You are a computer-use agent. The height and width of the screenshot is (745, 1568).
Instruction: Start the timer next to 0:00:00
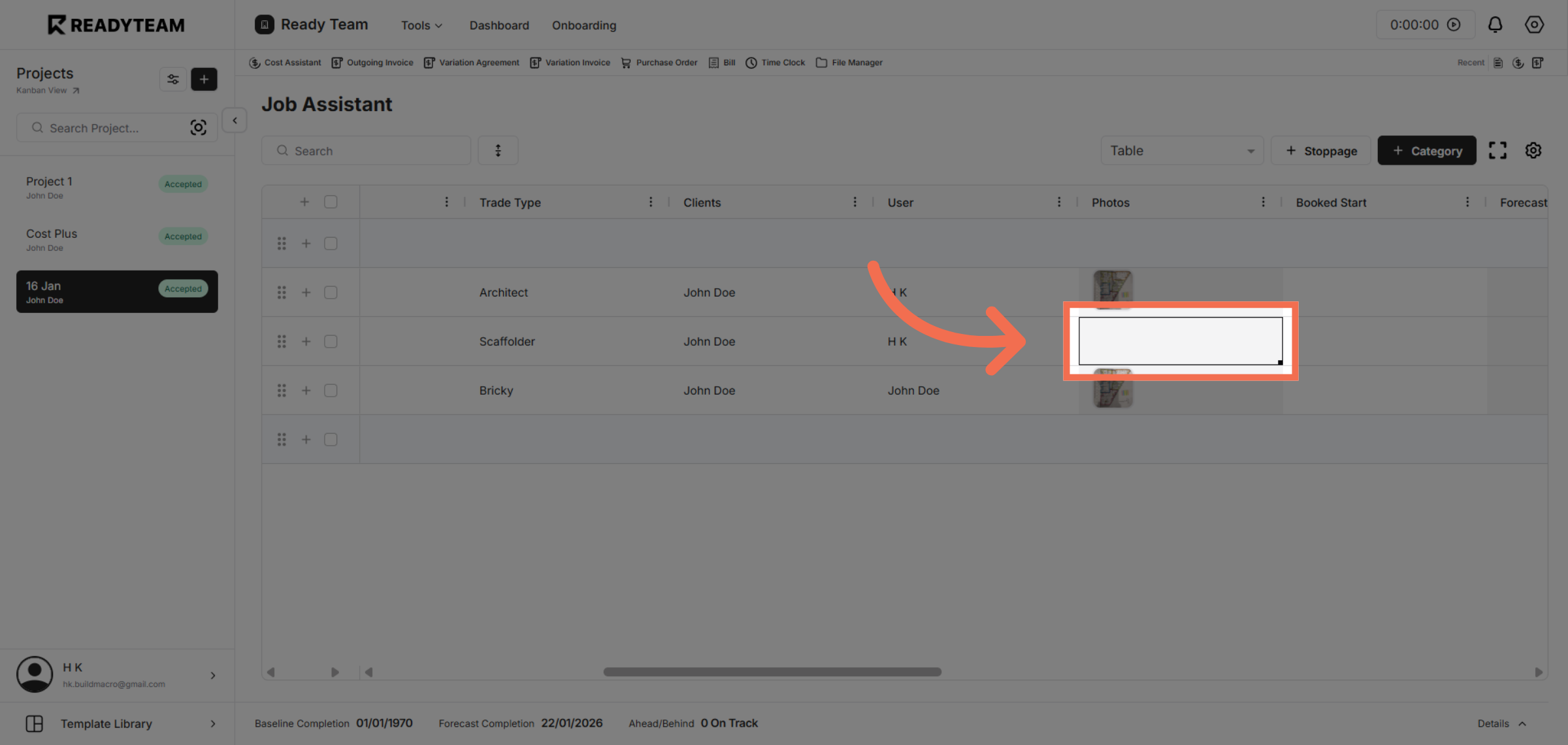tap(1454, 24)
